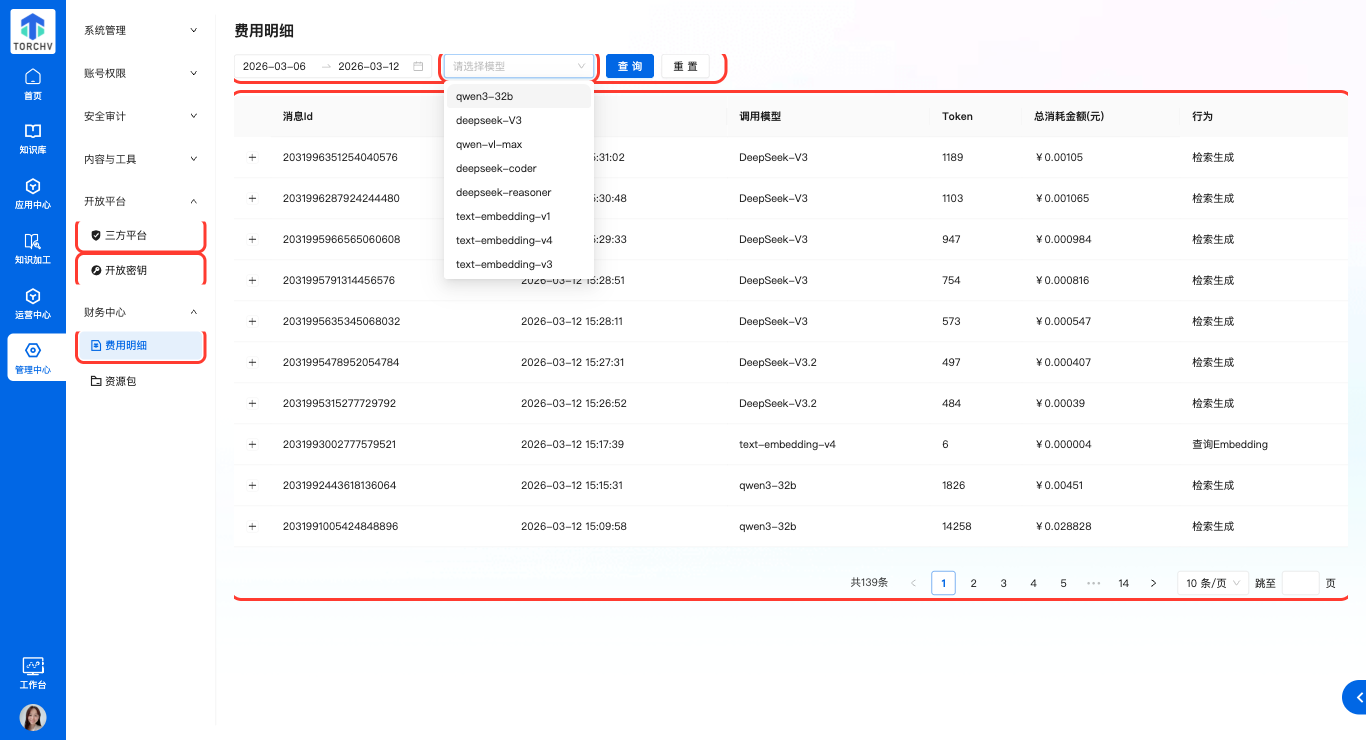Go to page 14 in pagination
The image size is (1366, 740).
coord(1123,583)
